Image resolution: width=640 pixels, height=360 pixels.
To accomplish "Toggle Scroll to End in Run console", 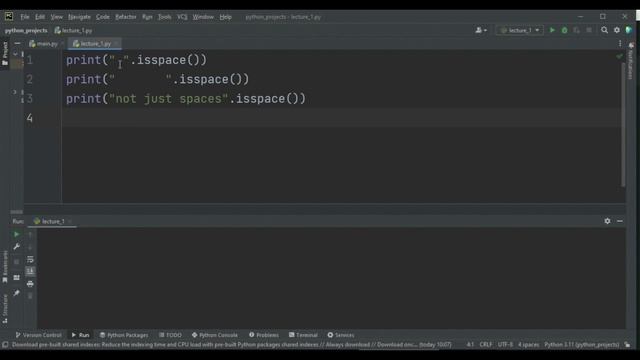I will tap(30, 271).
